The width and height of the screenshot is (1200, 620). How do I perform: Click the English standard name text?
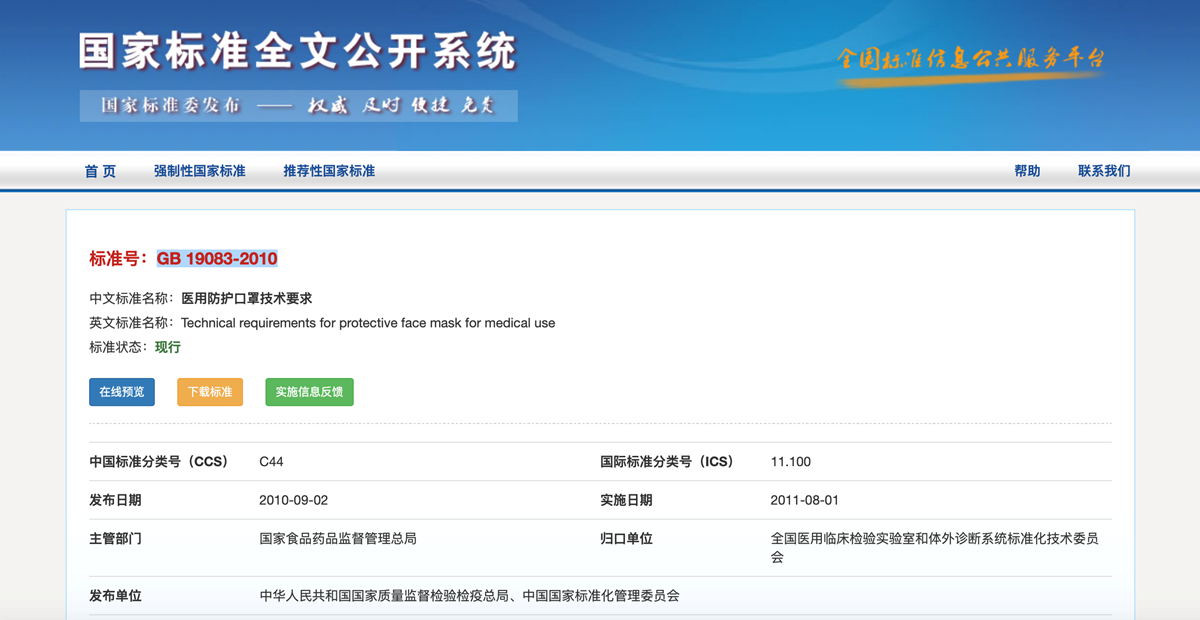(x=368, y=323)
